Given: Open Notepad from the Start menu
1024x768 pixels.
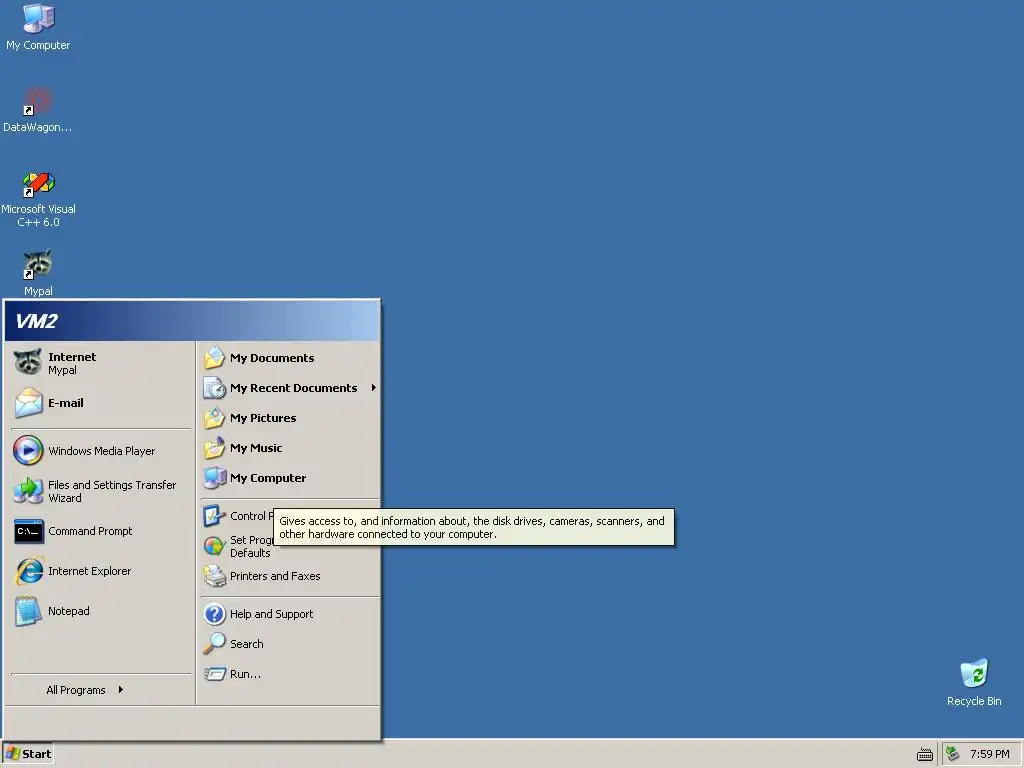Looking at the screenshot, I should click(x=101, y=611).
